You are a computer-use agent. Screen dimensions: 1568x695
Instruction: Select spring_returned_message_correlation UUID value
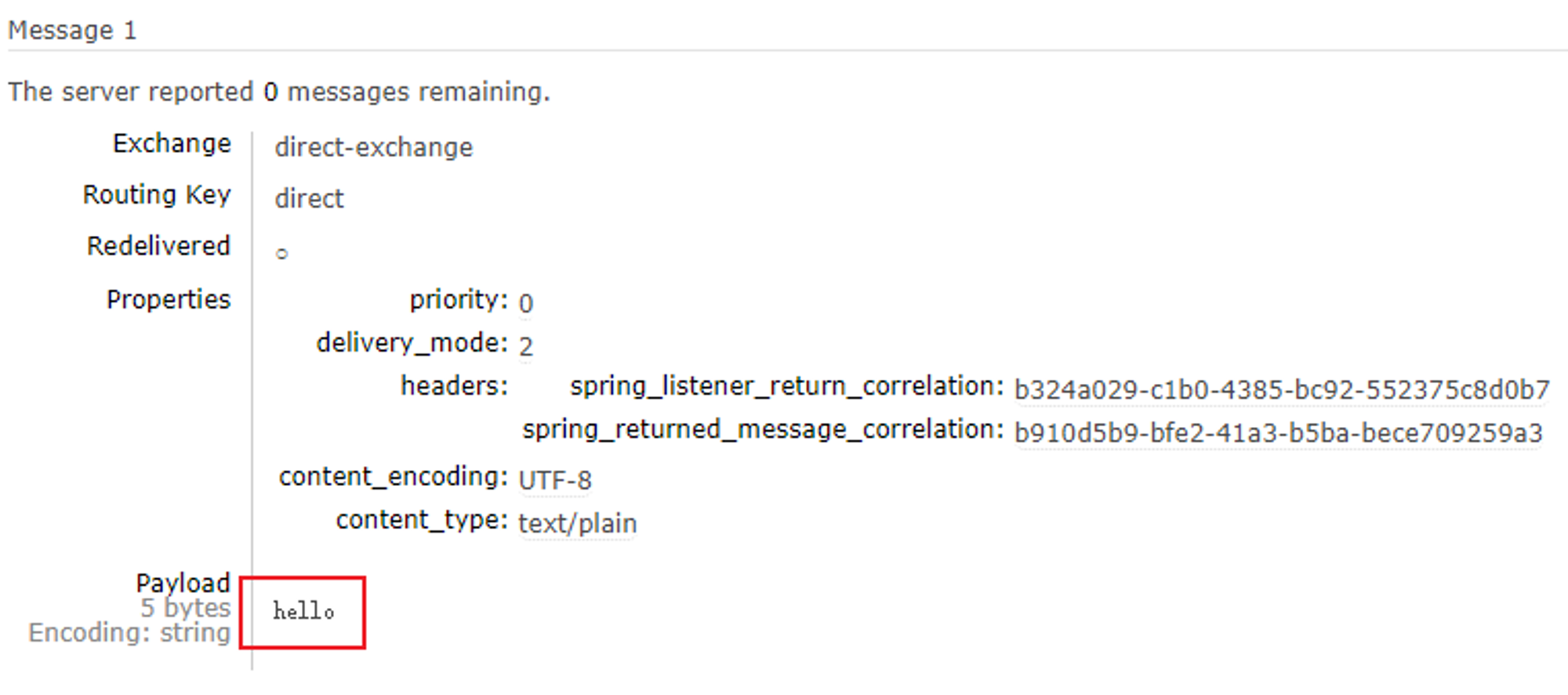click(1278, 433)
